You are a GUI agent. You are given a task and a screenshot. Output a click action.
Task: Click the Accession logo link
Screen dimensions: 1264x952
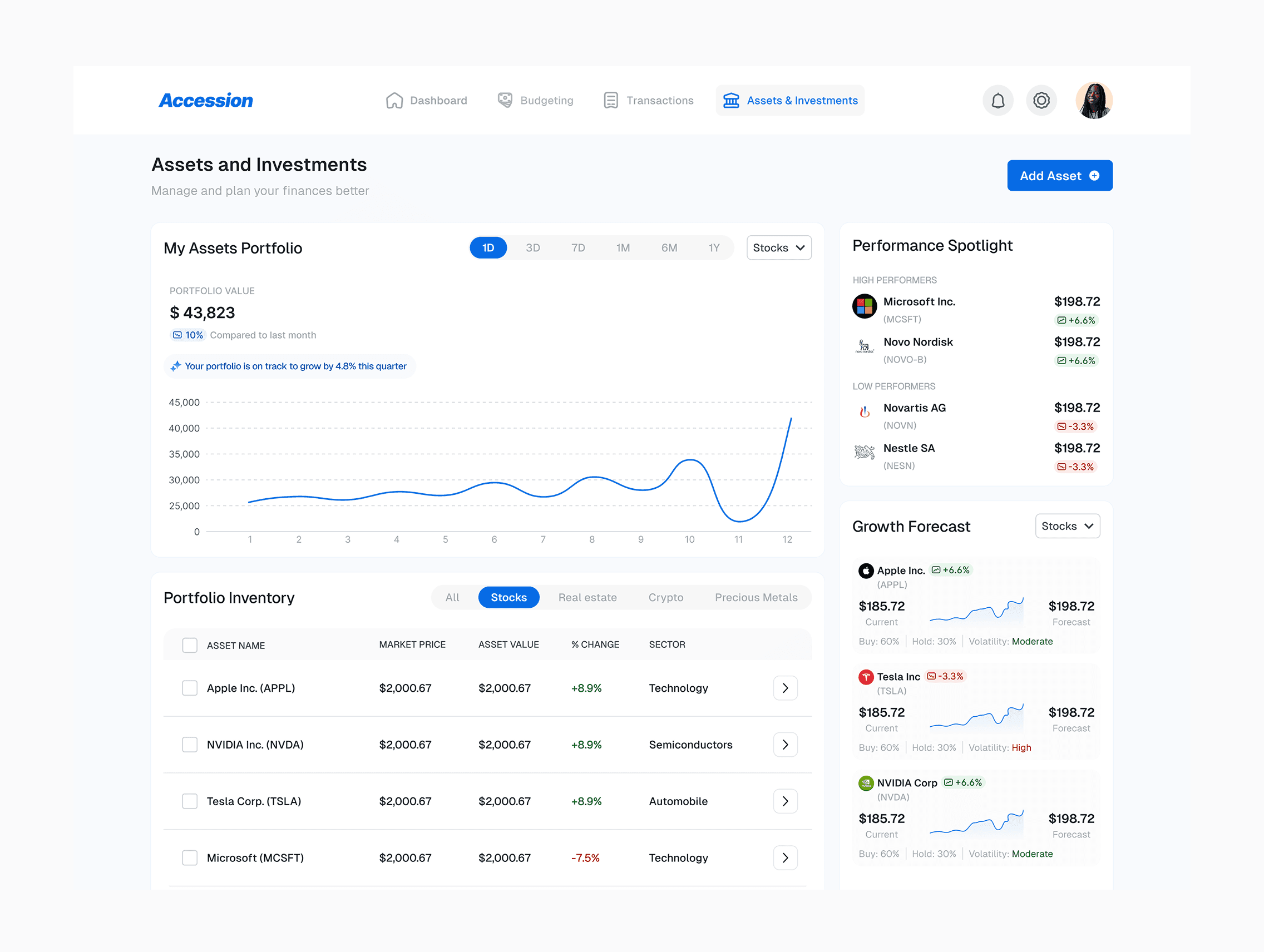point(206,101)
